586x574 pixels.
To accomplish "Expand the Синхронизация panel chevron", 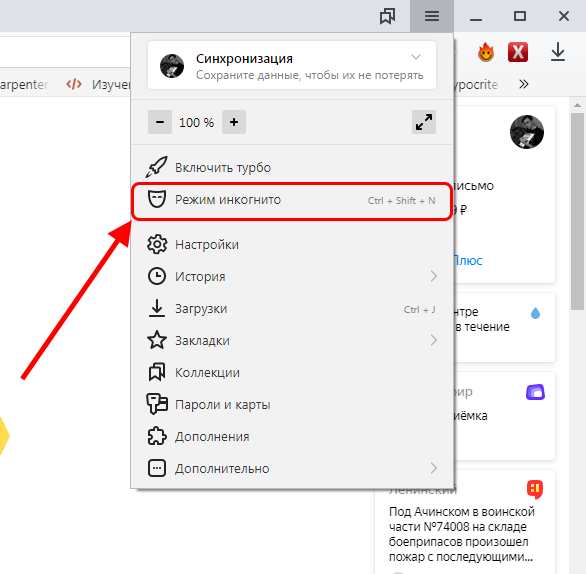I will 416,57.
